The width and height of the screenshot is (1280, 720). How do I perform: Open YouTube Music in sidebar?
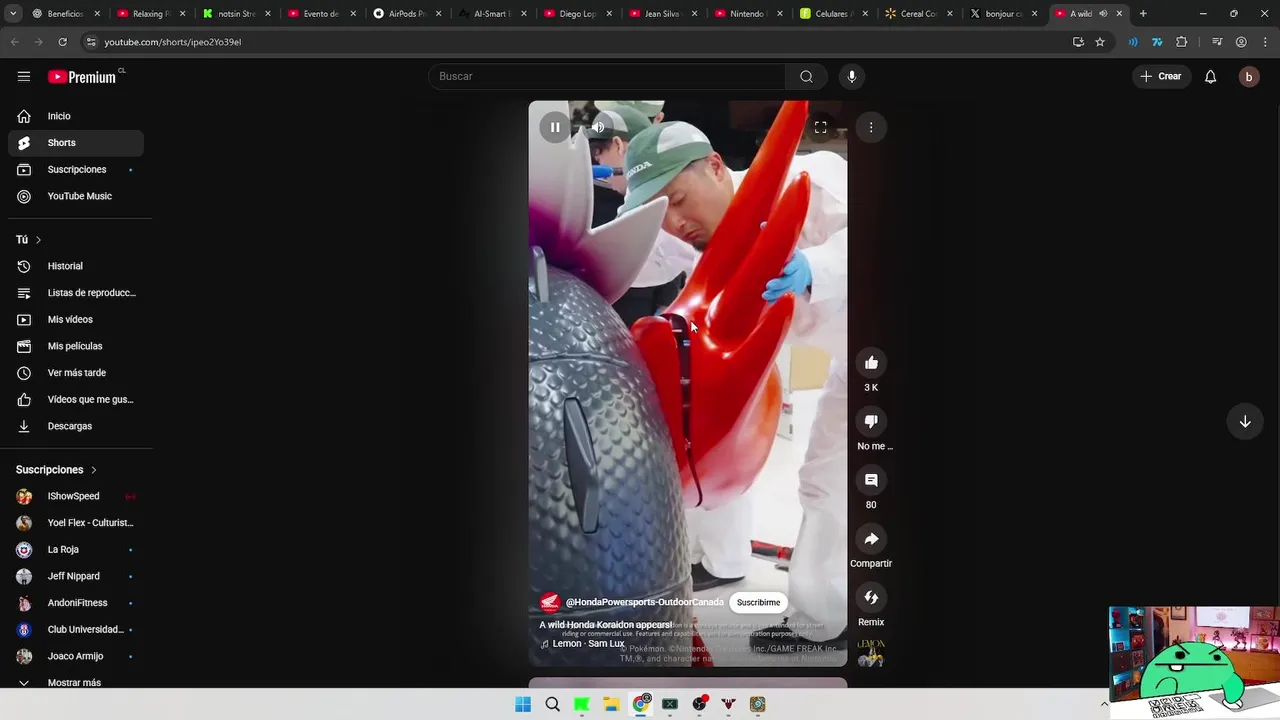76,196
